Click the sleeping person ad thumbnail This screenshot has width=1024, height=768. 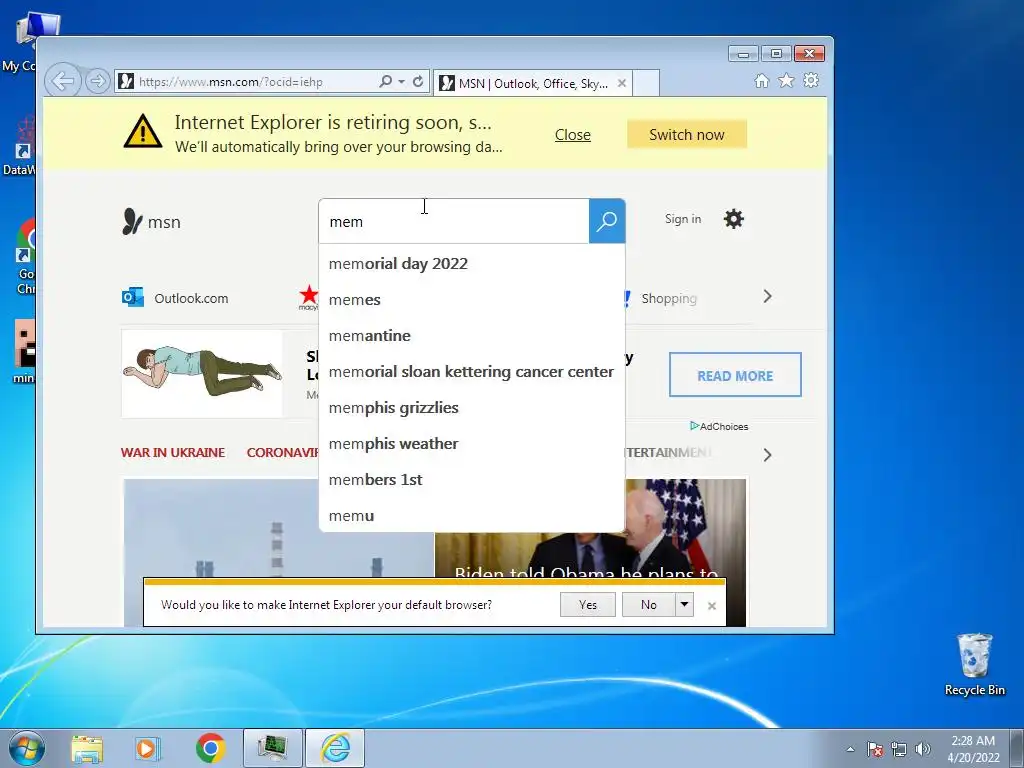point(202,373)
